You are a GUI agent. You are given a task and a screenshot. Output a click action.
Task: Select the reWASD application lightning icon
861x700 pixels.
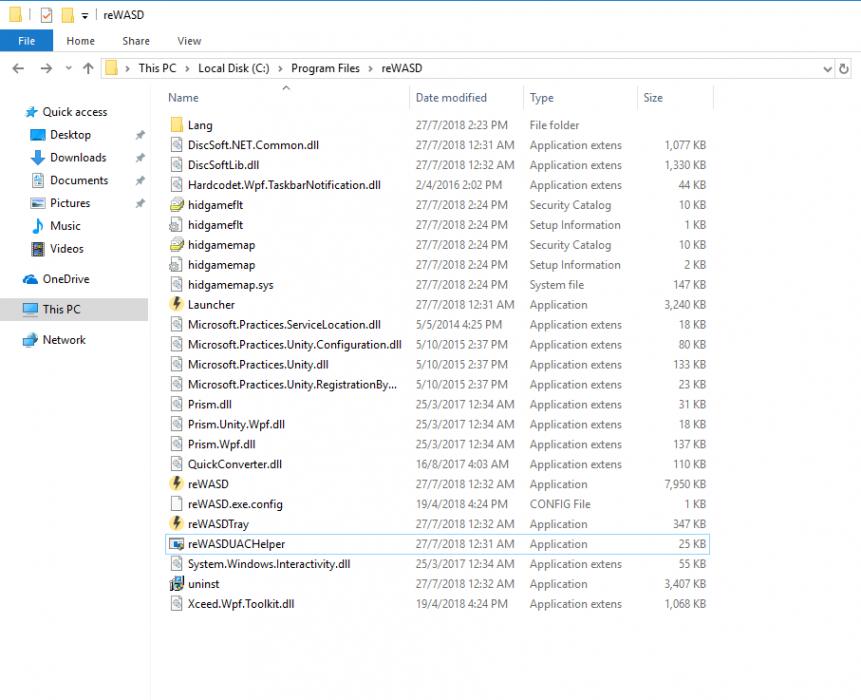176,484
